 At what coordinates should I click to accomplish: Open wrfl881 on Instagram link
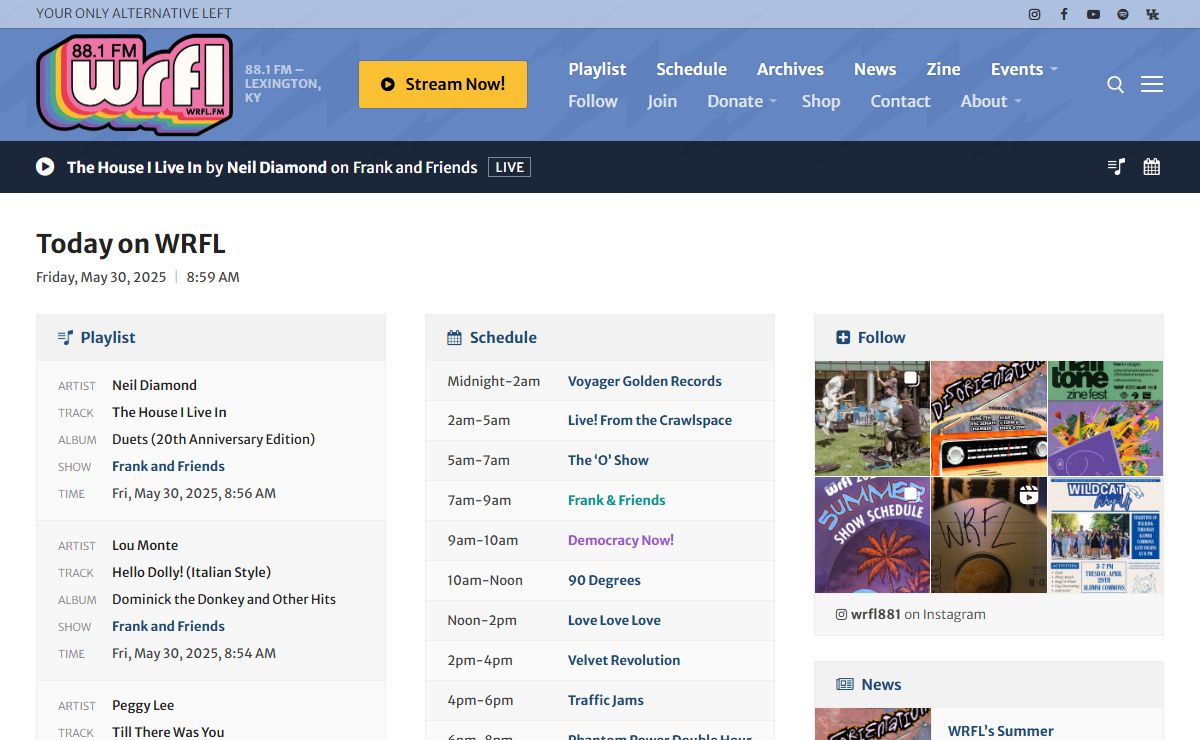910,614
